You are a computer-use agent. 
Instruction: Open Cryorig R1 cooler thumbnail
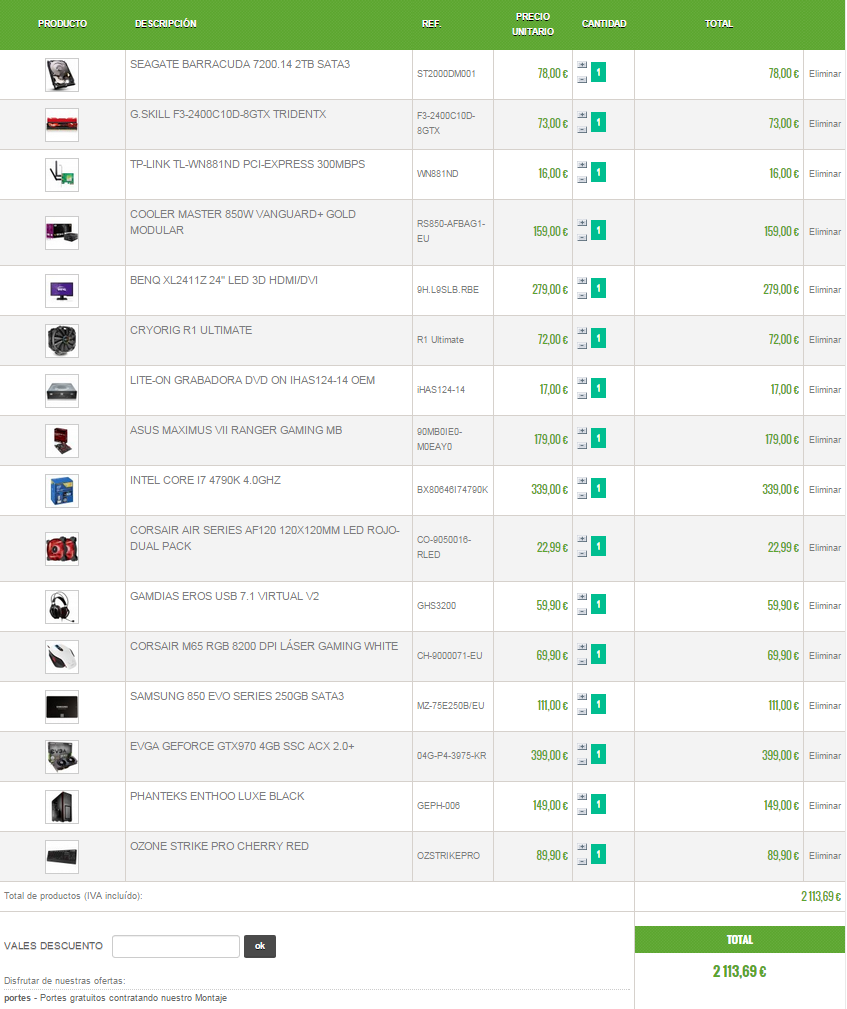(x=62, y=341)
